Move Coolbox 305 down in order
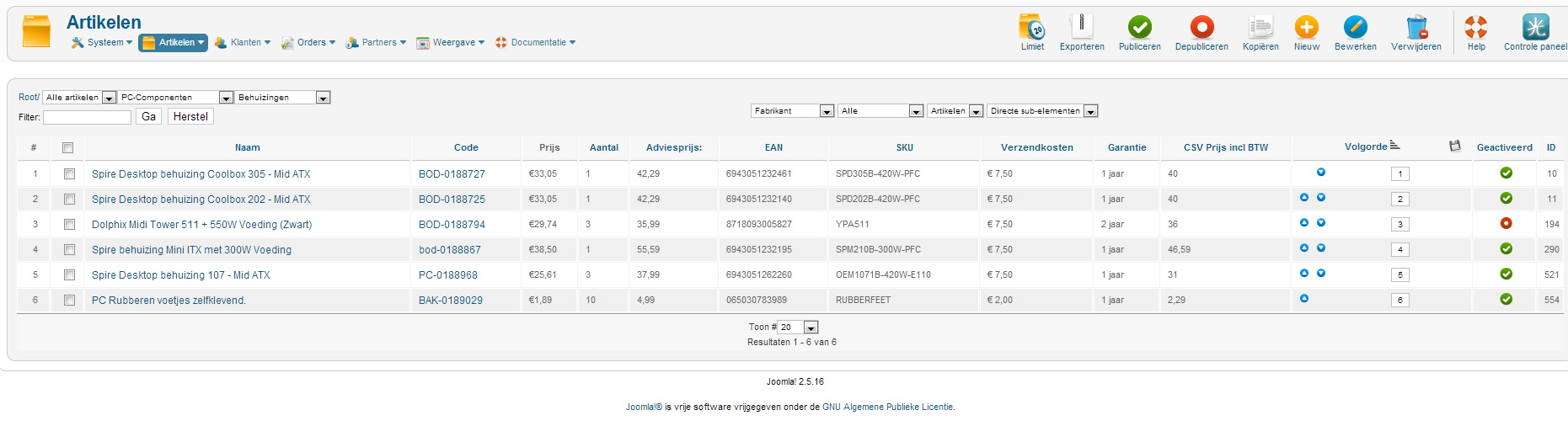The height and width of the screenshot is (426, 1568). click(x=1321, y=173)
